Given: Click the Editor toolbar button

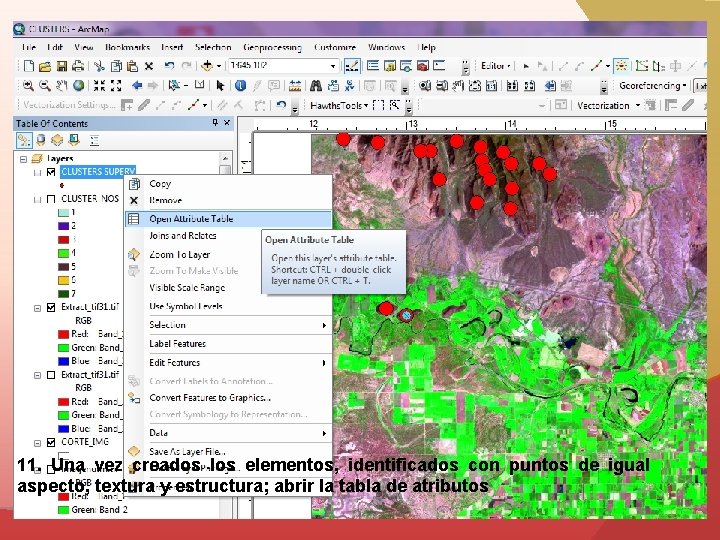Looking at the screenshot, I should [x=496, y=66].
